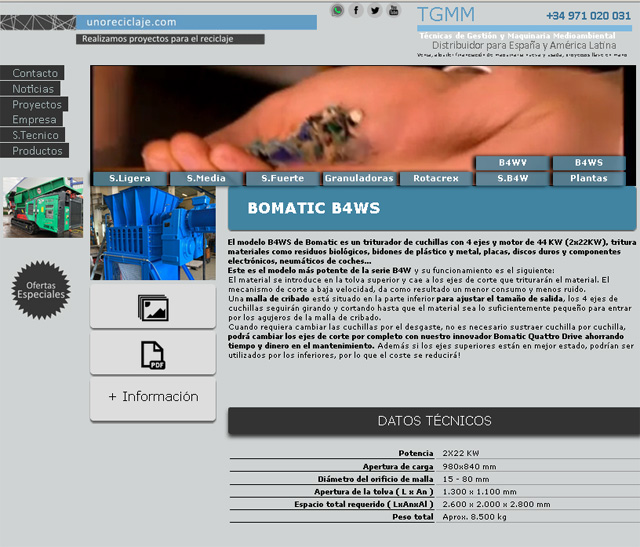This screenshot has height=547, width=640.
Task: Open Proyectos in the side menu
Action: click(36, 104)
